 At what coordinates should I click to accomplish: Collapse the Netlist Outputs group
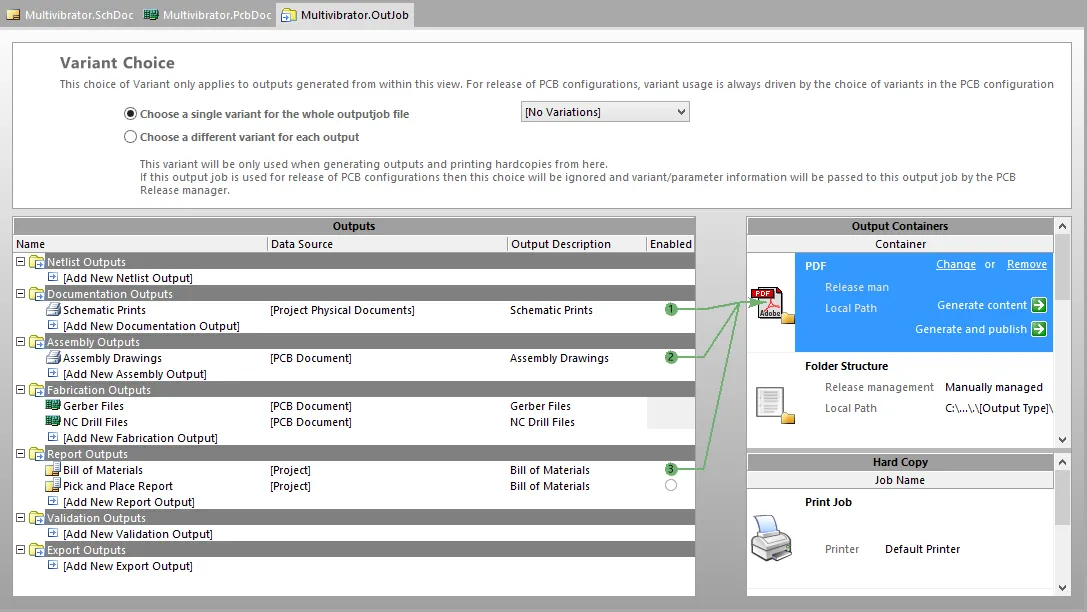[x=21, y=261]
